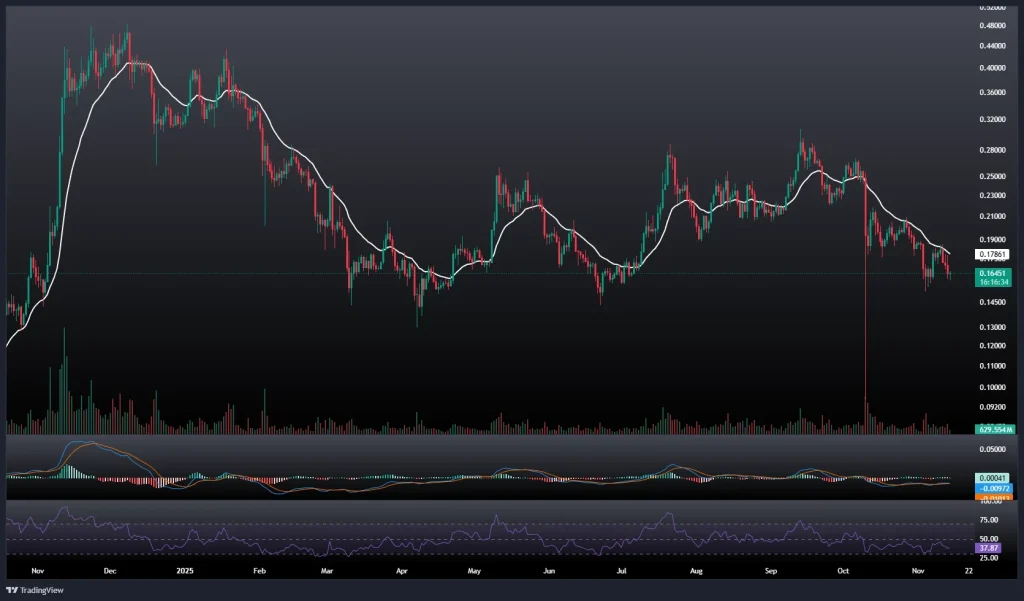Select the Feb label on time axis

click(x=259, y=571)
